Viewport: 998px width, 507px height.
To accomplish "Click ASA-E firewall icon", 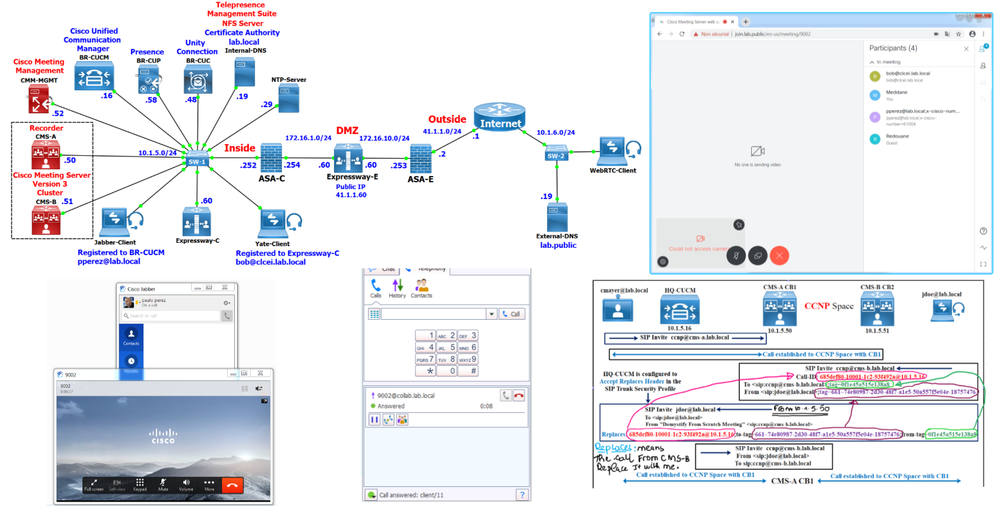I will 420,159.
